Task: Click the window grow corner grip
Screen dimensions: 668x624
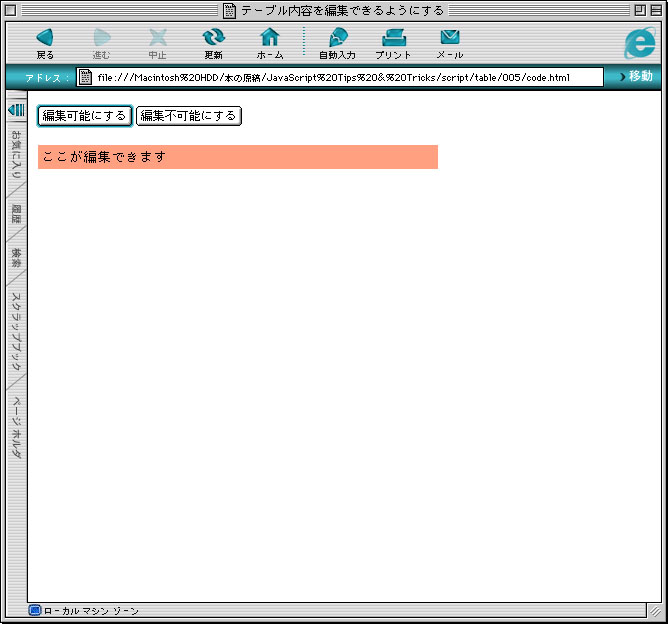Action: click(655, 611)
